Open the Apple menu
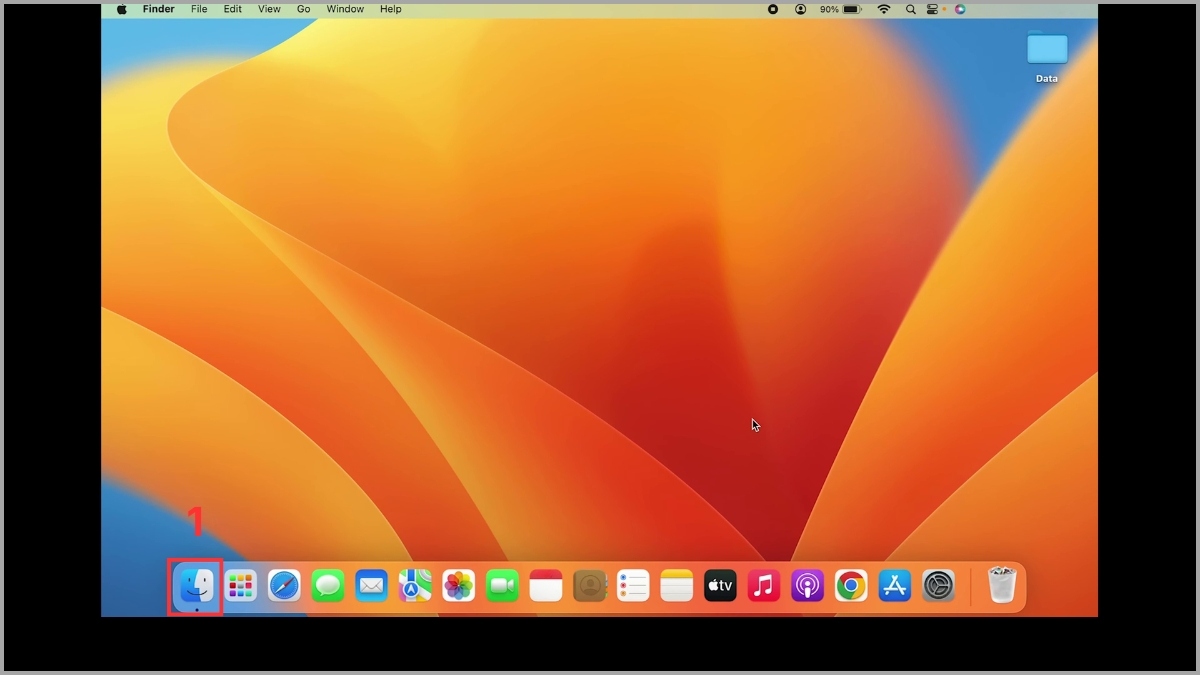 121,9
